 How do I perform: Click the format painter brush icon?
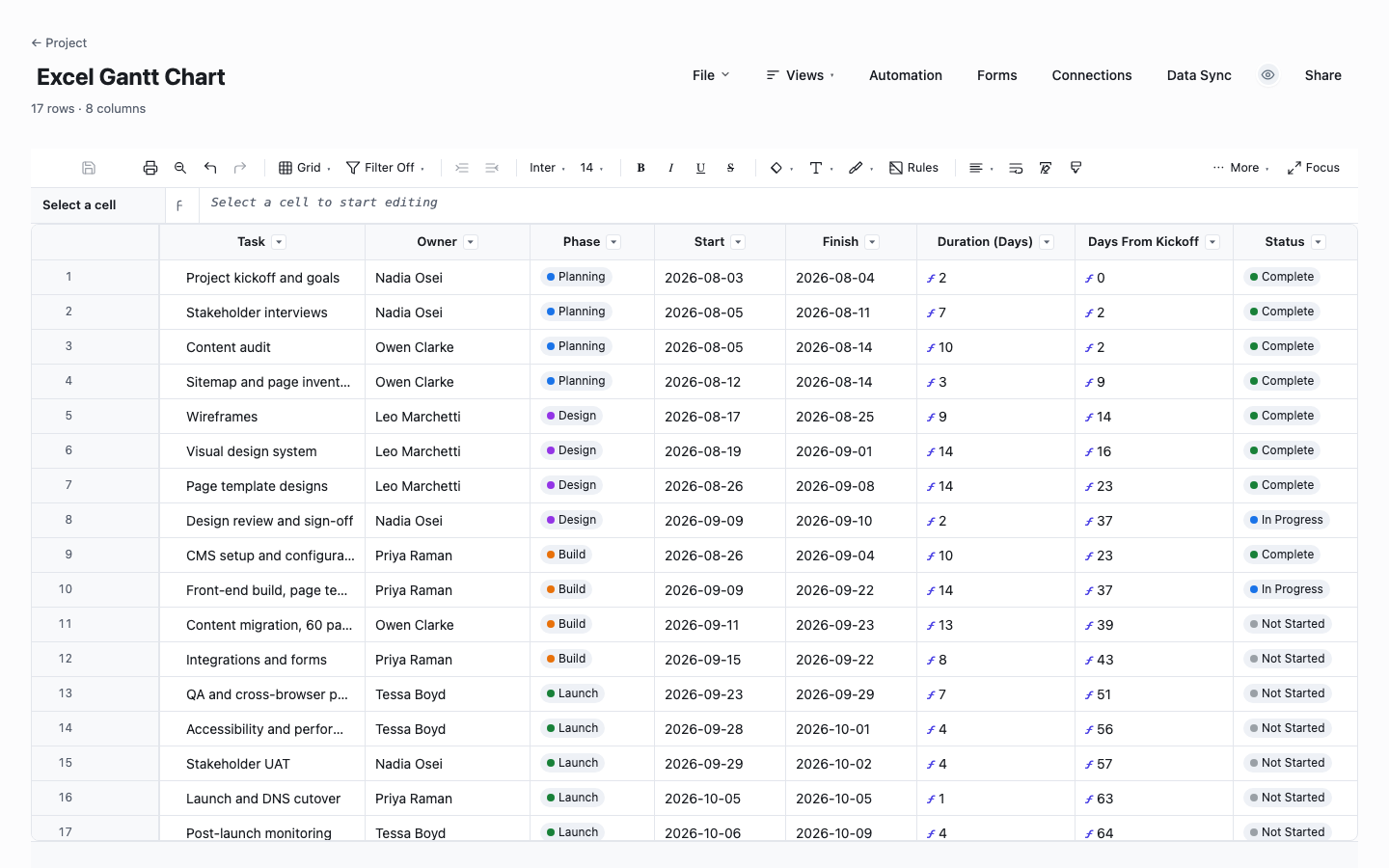pyautogui.click(x=1076, y=168)
